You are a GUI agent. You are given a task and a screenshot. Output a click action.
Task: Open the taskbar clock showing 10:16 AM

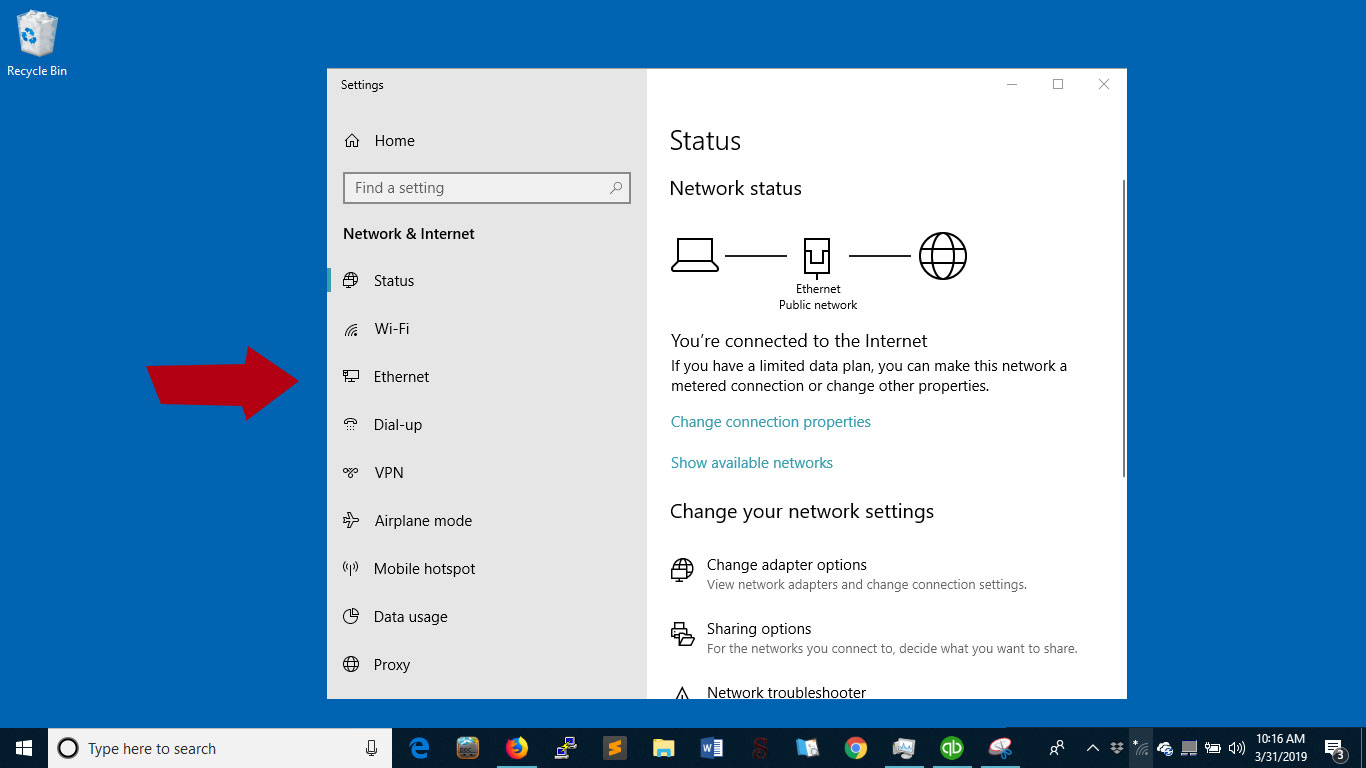point(1281,748)
